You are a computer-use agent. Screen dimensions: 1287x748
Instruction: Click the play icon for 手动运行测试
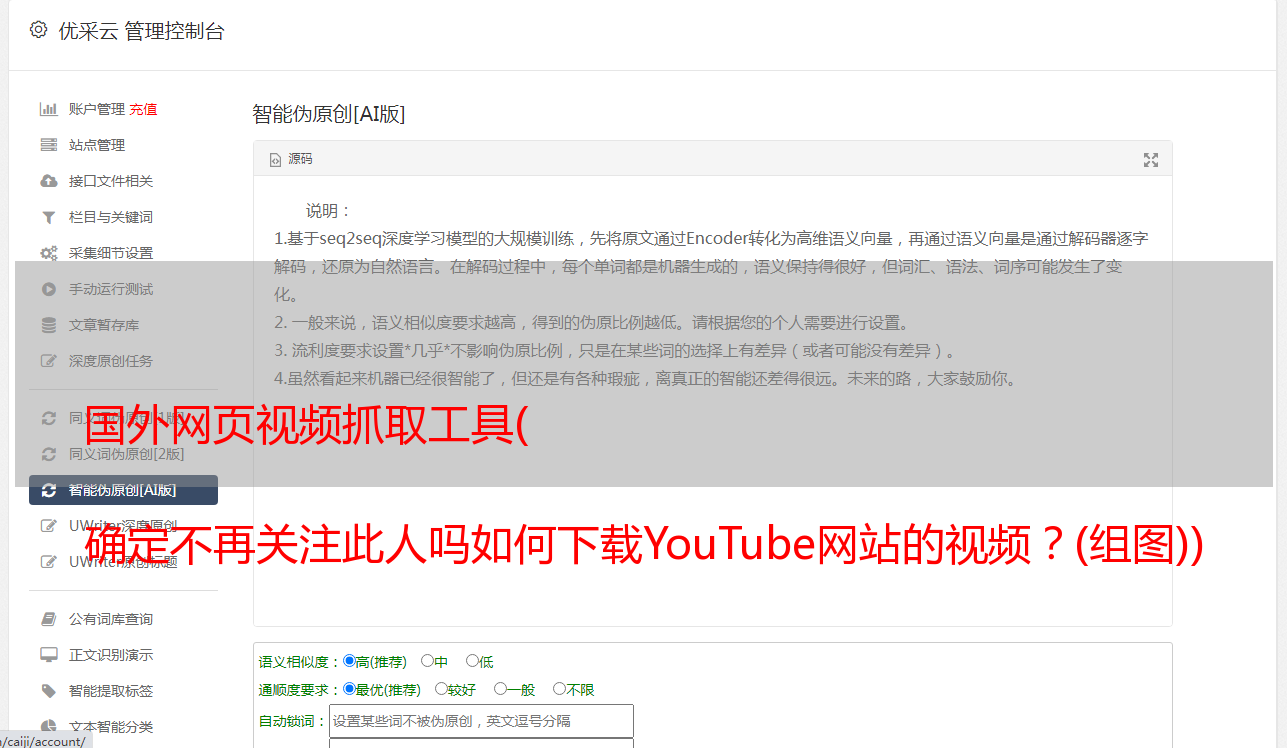[48, 289]
